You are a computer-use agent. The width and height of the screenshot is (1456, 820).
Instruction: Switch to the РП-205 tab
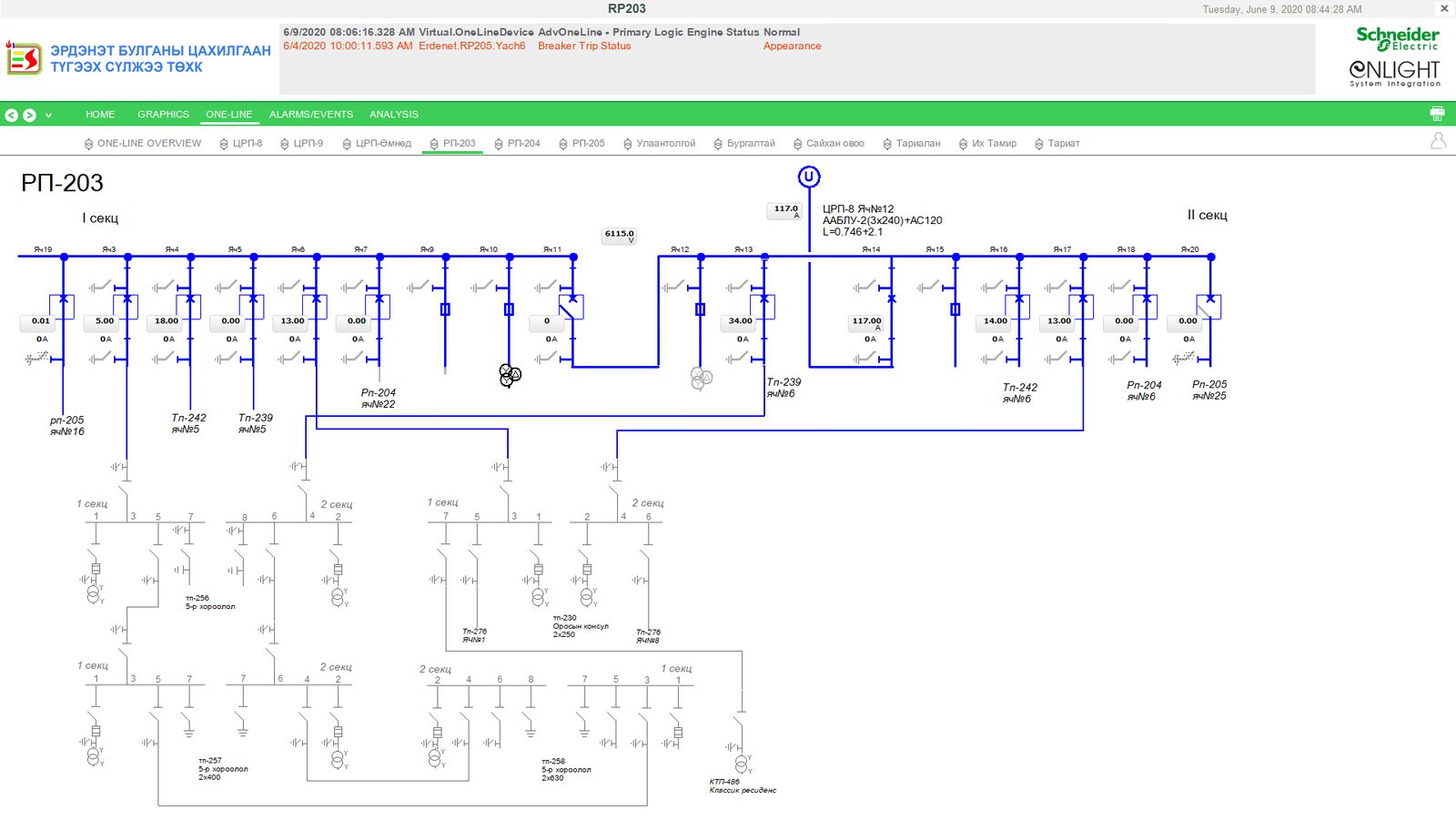(581, 144)
